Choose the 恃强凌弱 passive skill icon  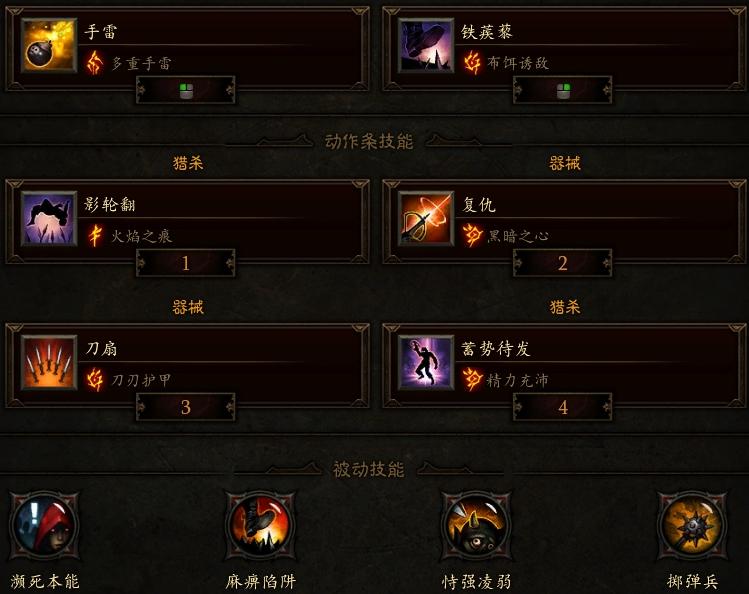476,526
